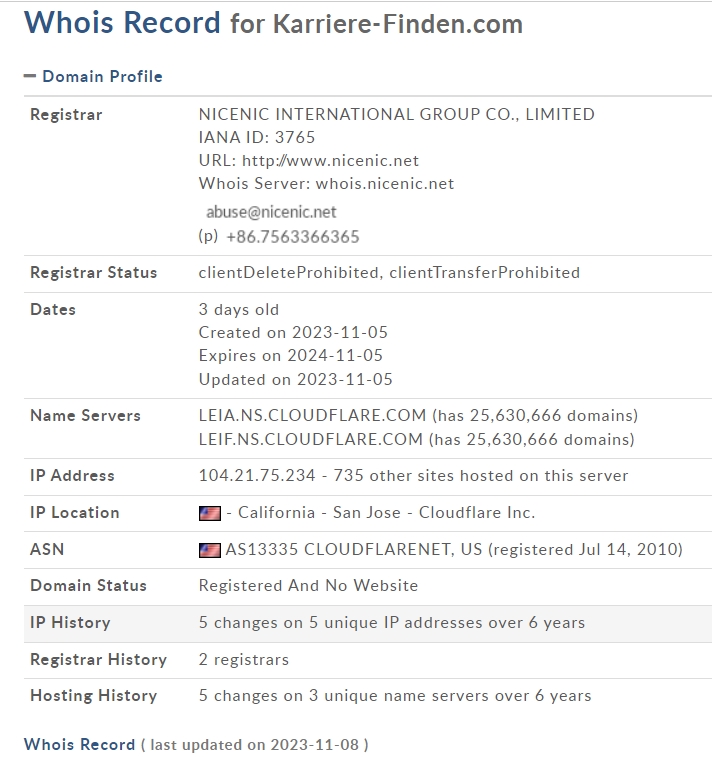Click the US flag in IP Location row
The width and height of the screenshot is (712, 757).
(x=209, y=513)
